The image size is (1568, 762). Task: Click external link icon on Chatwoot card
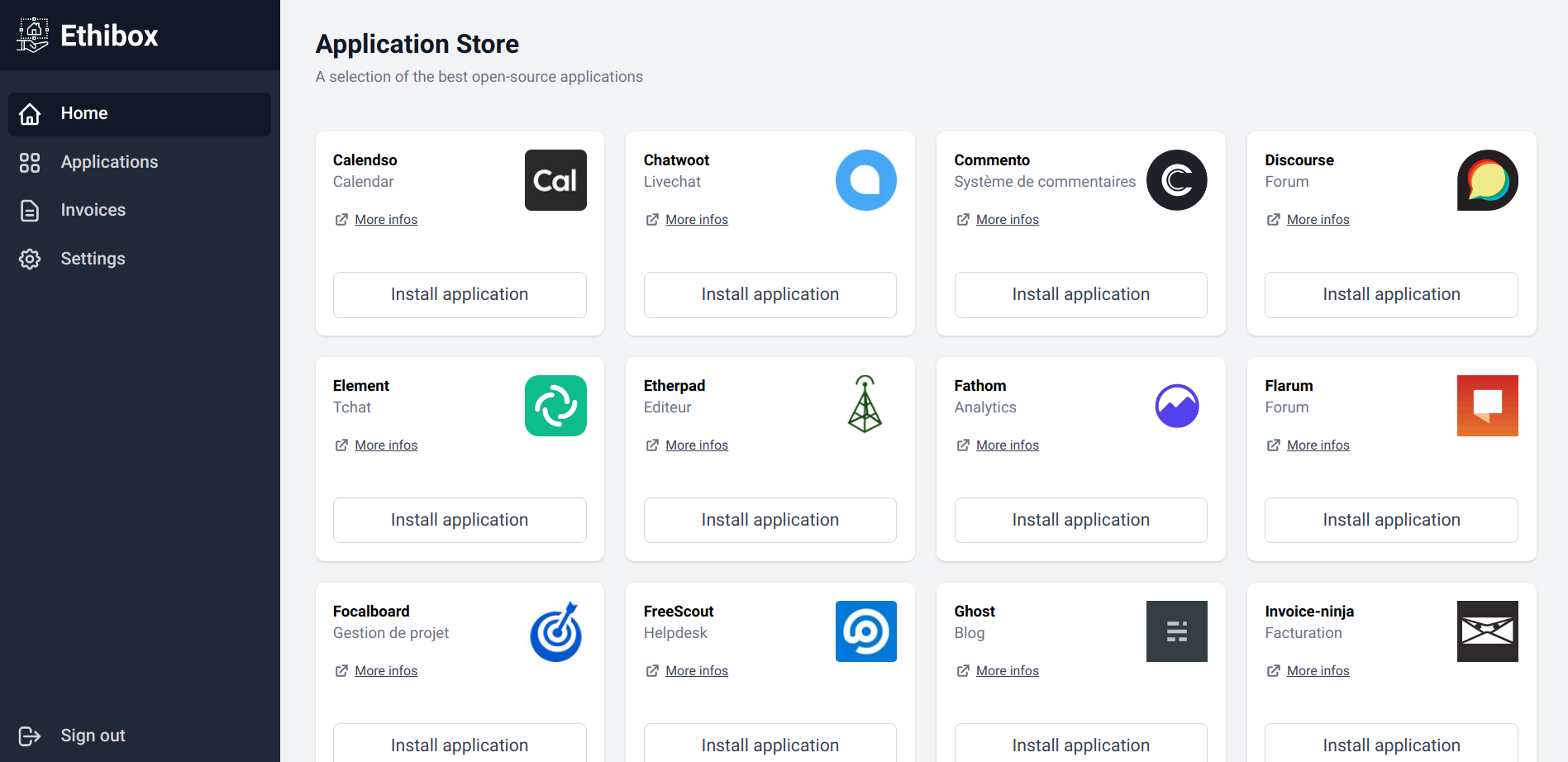(x=652, y=220)
